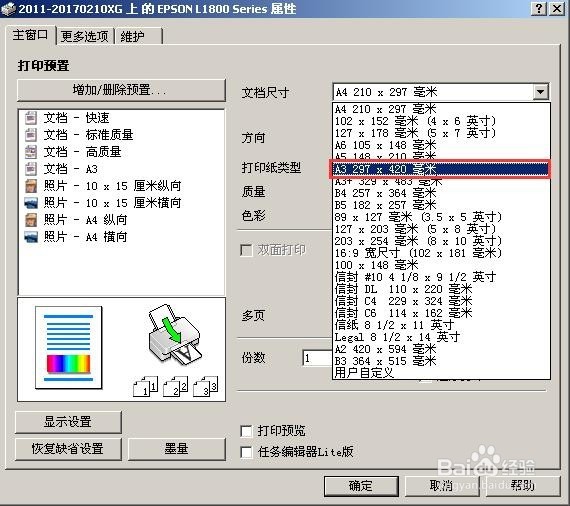Open the 更多选项 tab
Image resolution: width=570 pixels, height=506 pixels.
[85, 36]
